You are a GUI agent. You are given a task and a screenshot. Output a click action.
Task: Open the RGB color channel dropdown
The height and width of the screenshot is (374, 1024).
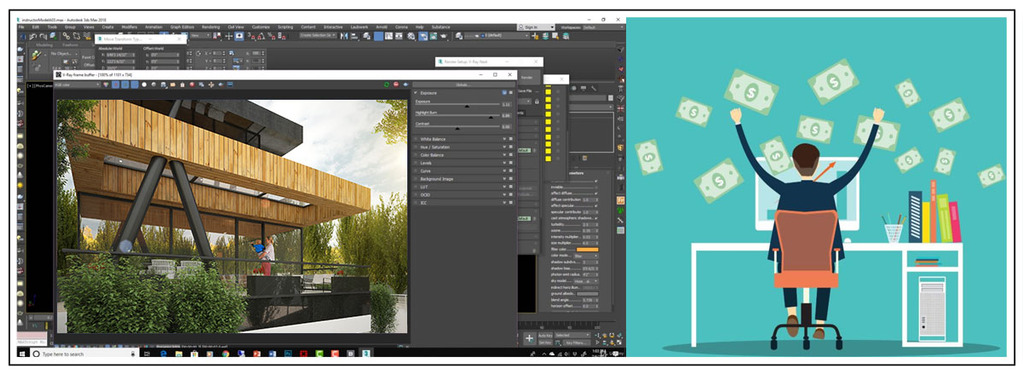pyautogui.click(x=78, y=84)
